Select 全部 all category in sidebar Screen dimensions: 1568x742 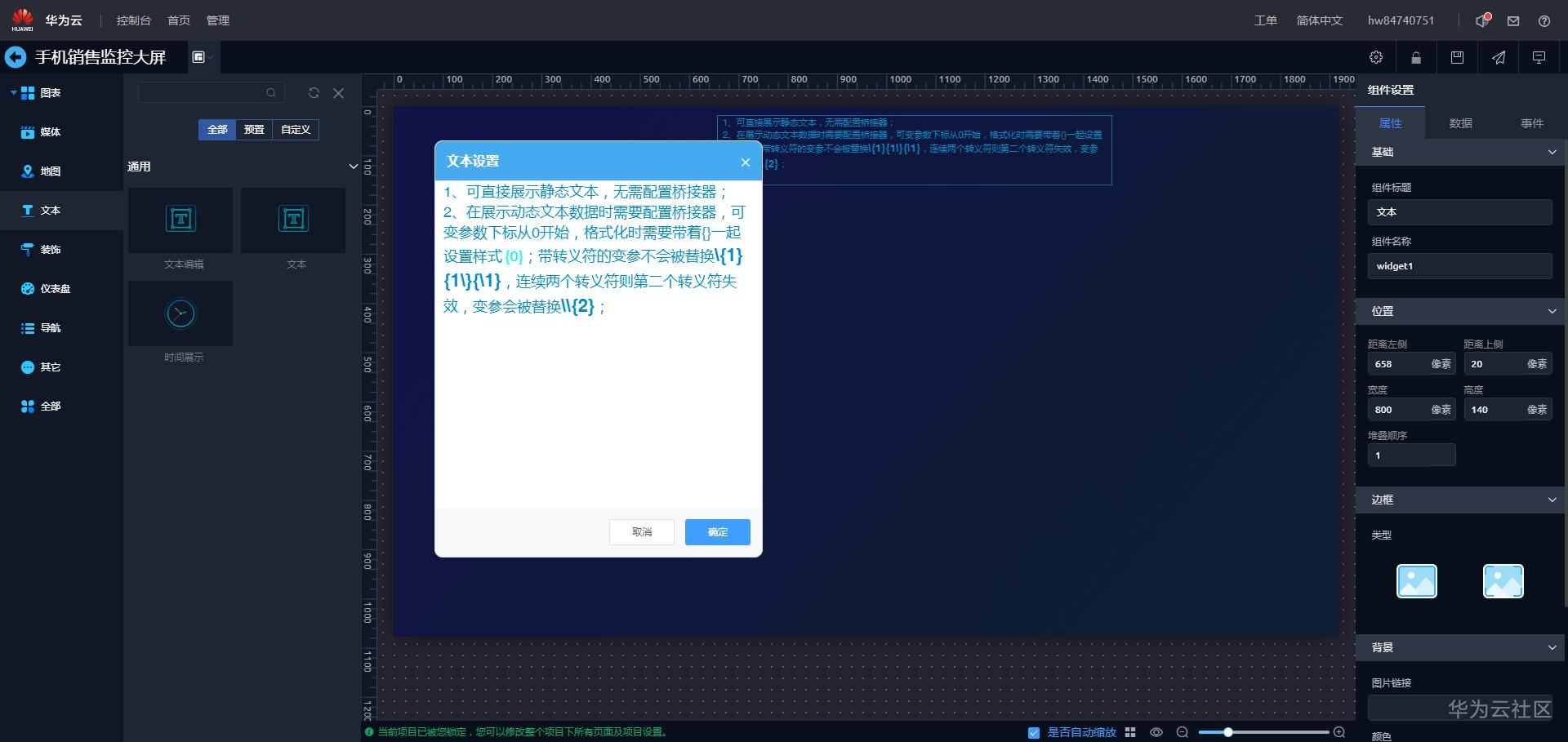[61, 407]
